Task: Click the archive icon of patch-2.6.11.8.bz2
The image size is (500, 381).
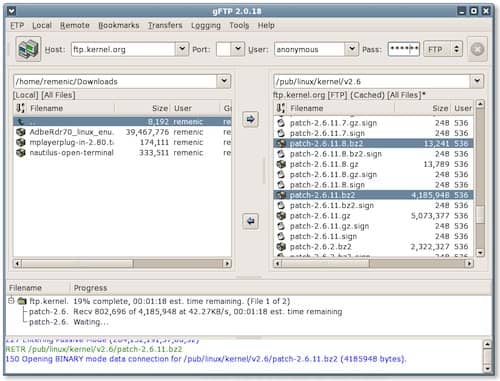Action: (x=281, y=144)
